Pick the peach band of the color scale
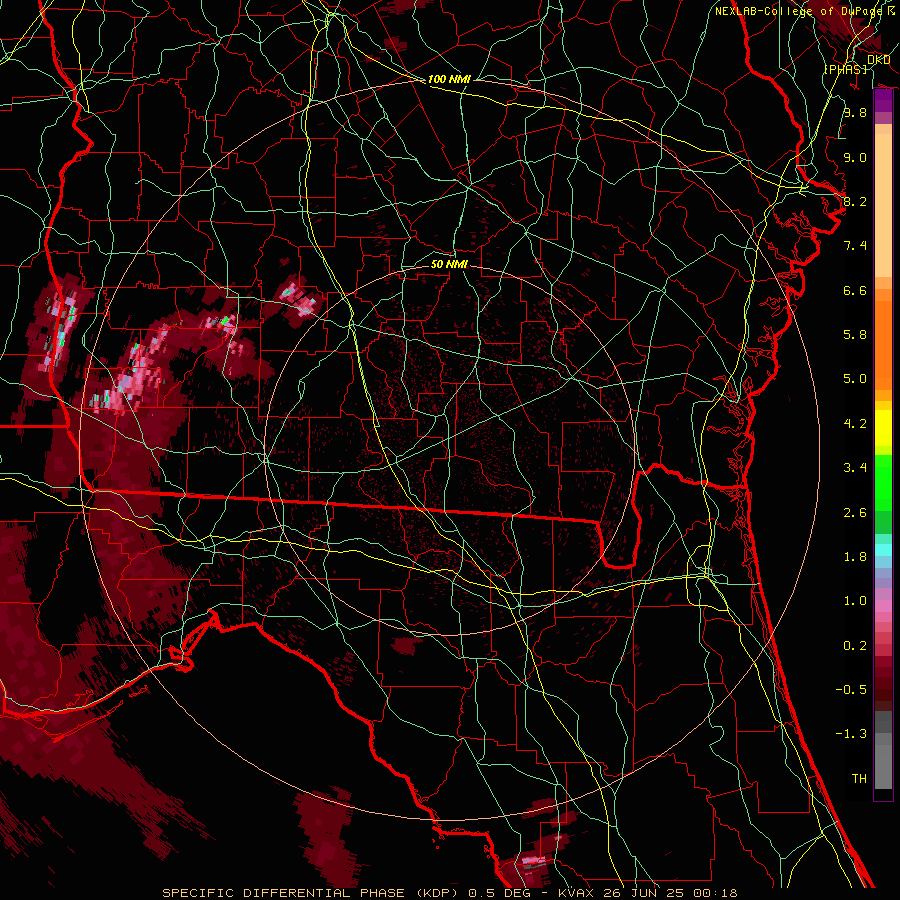This screenshot has width=900, height=900. pos(883,204)
